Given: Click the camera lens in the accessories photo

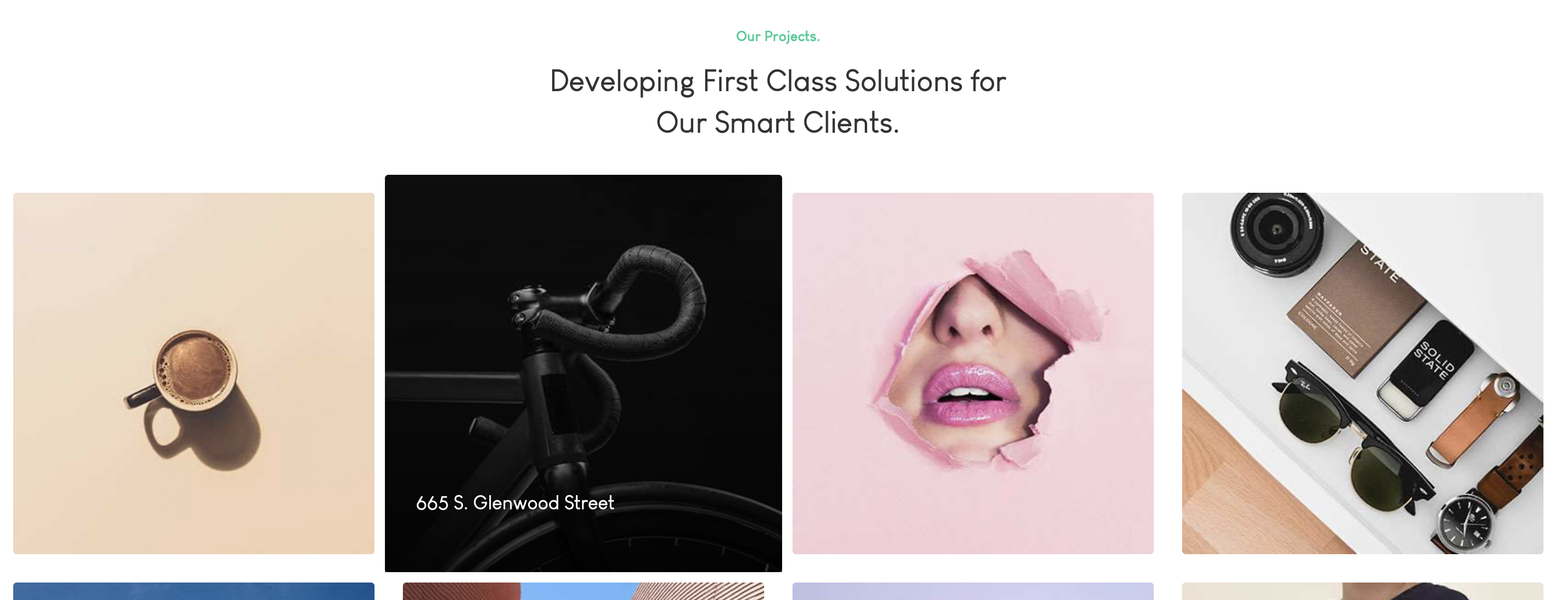Looking at the screenshot, I should pos(1277,231).
